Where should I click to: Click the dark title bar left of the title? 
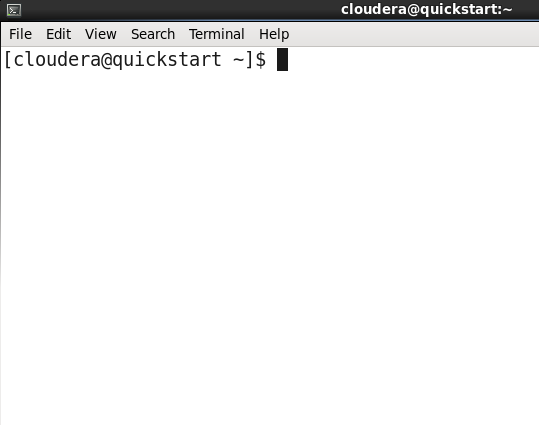pos(179,10)
